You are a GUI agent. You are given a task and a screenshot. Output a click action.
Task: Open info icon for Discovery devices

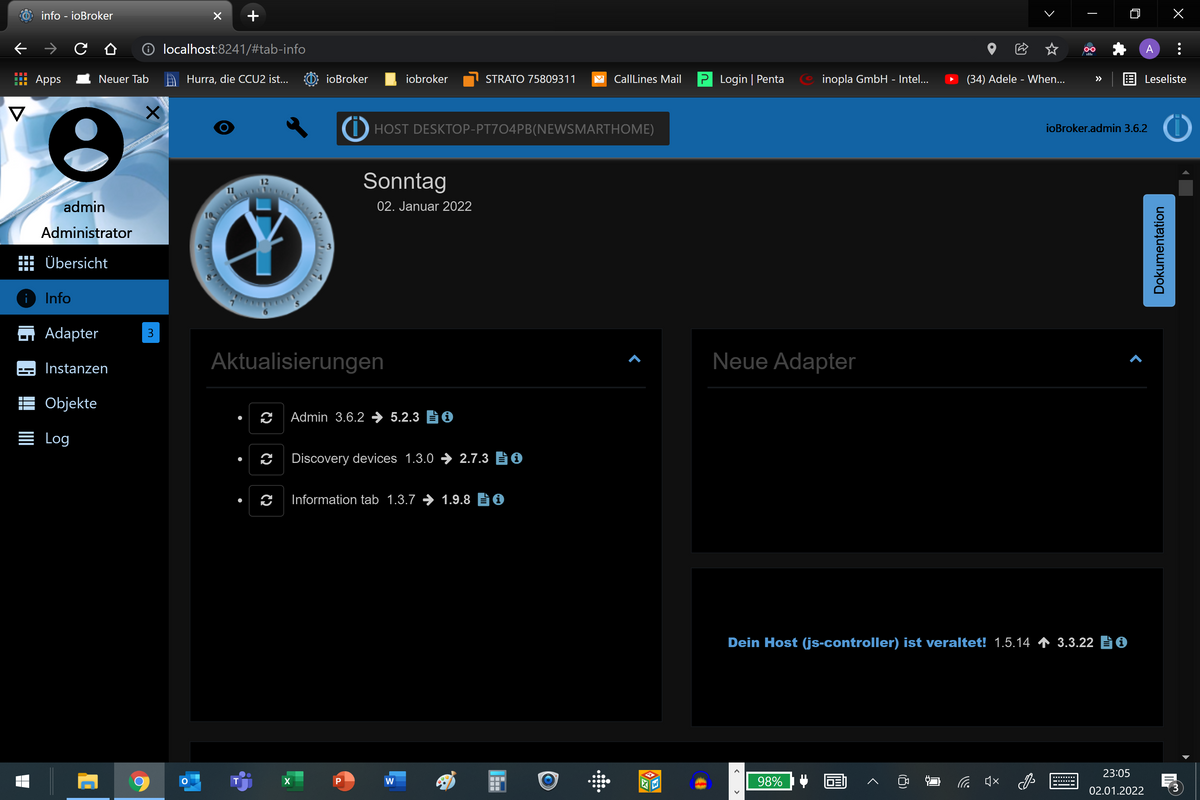coord(516,458)
